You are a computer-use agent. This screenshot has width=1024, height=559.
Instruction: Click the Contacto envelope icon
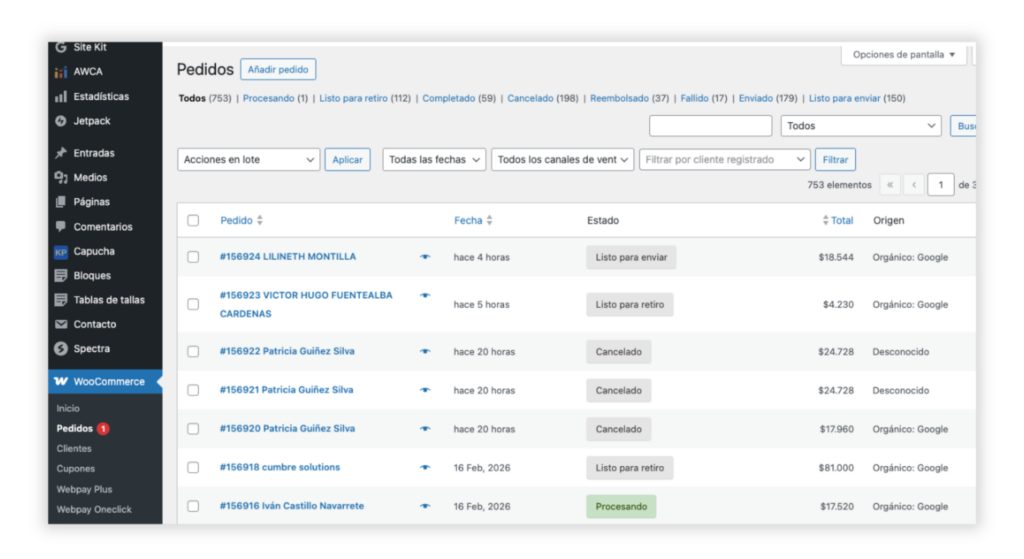pos(62,325)
